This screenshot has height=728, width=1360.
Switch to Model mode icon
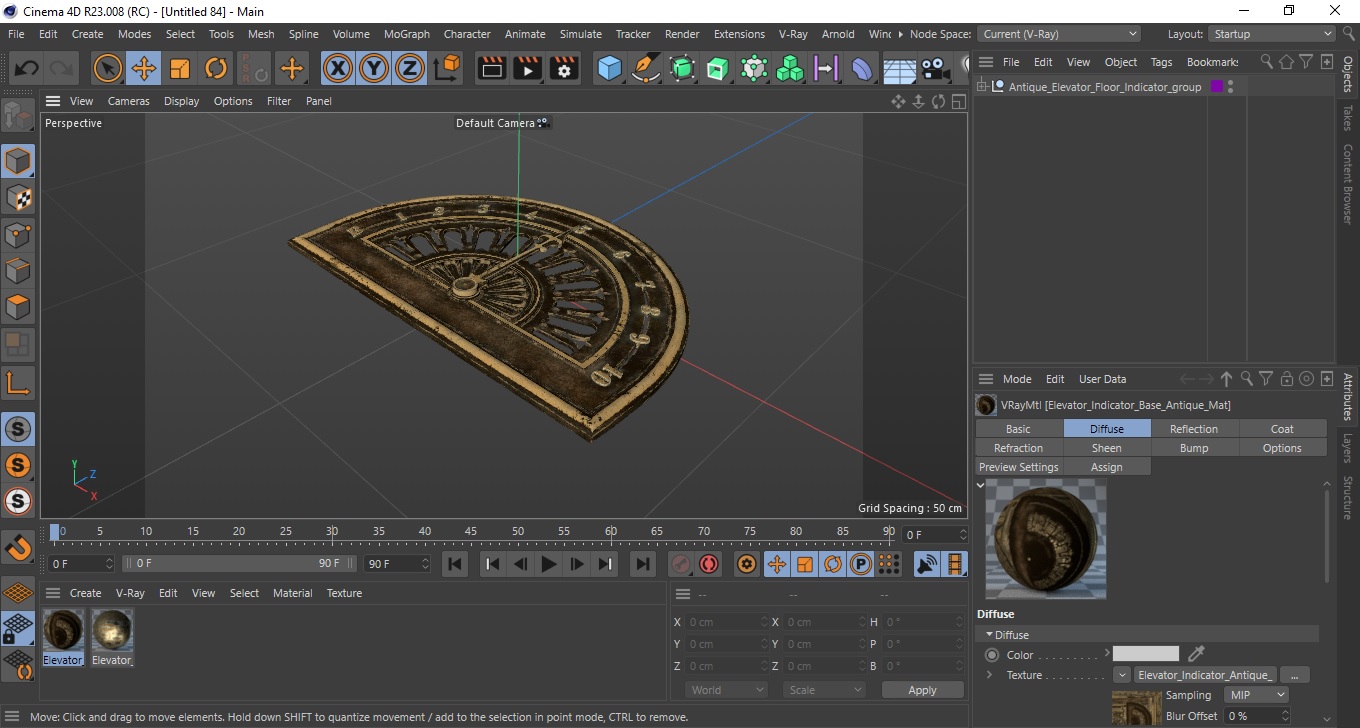click(18, 162)
